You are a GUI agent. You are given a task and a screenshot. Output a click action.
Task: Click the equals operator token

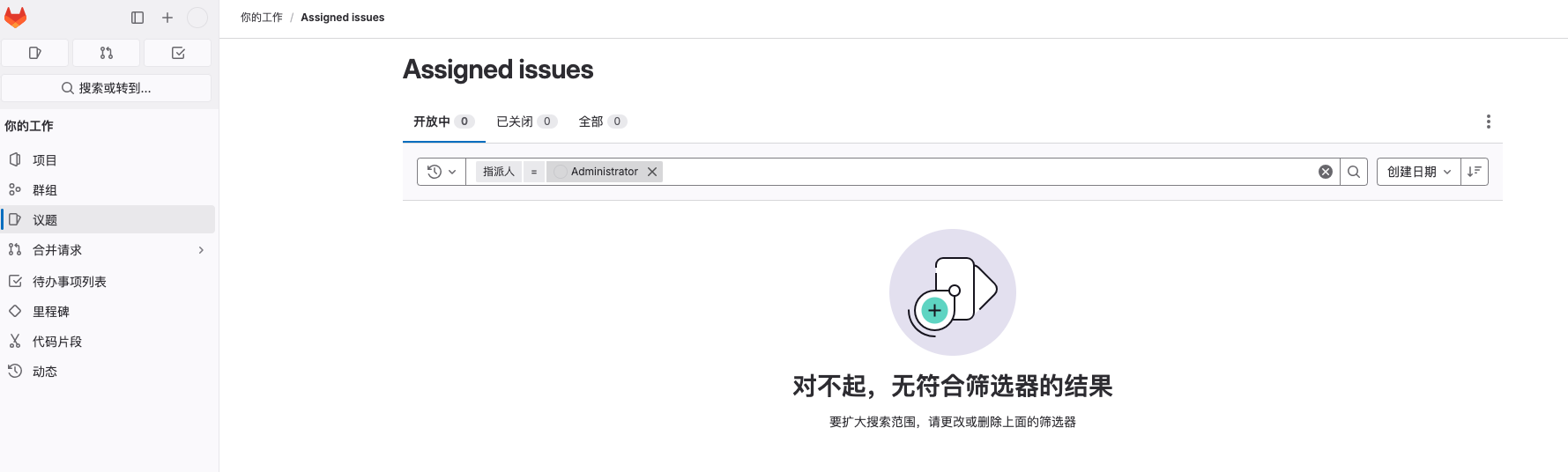point(534,172)
